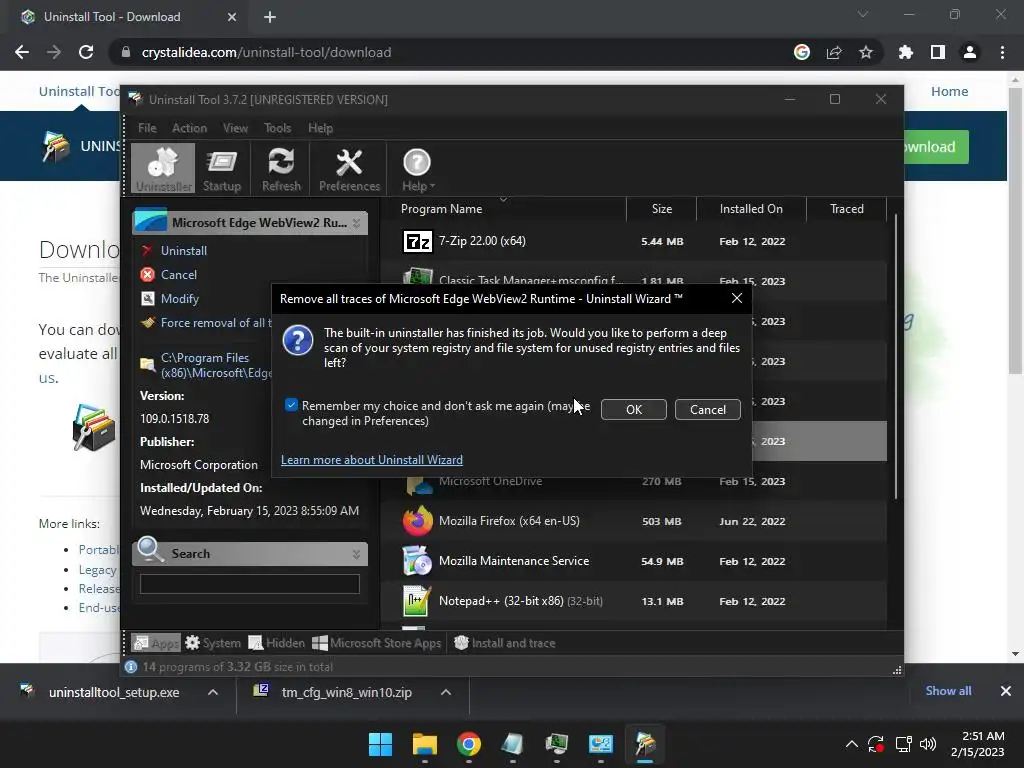The width and height of the screenshot is (1024, 768).
Task: Click the program list vertical scrollbar
Action: (x=896, y=356)
